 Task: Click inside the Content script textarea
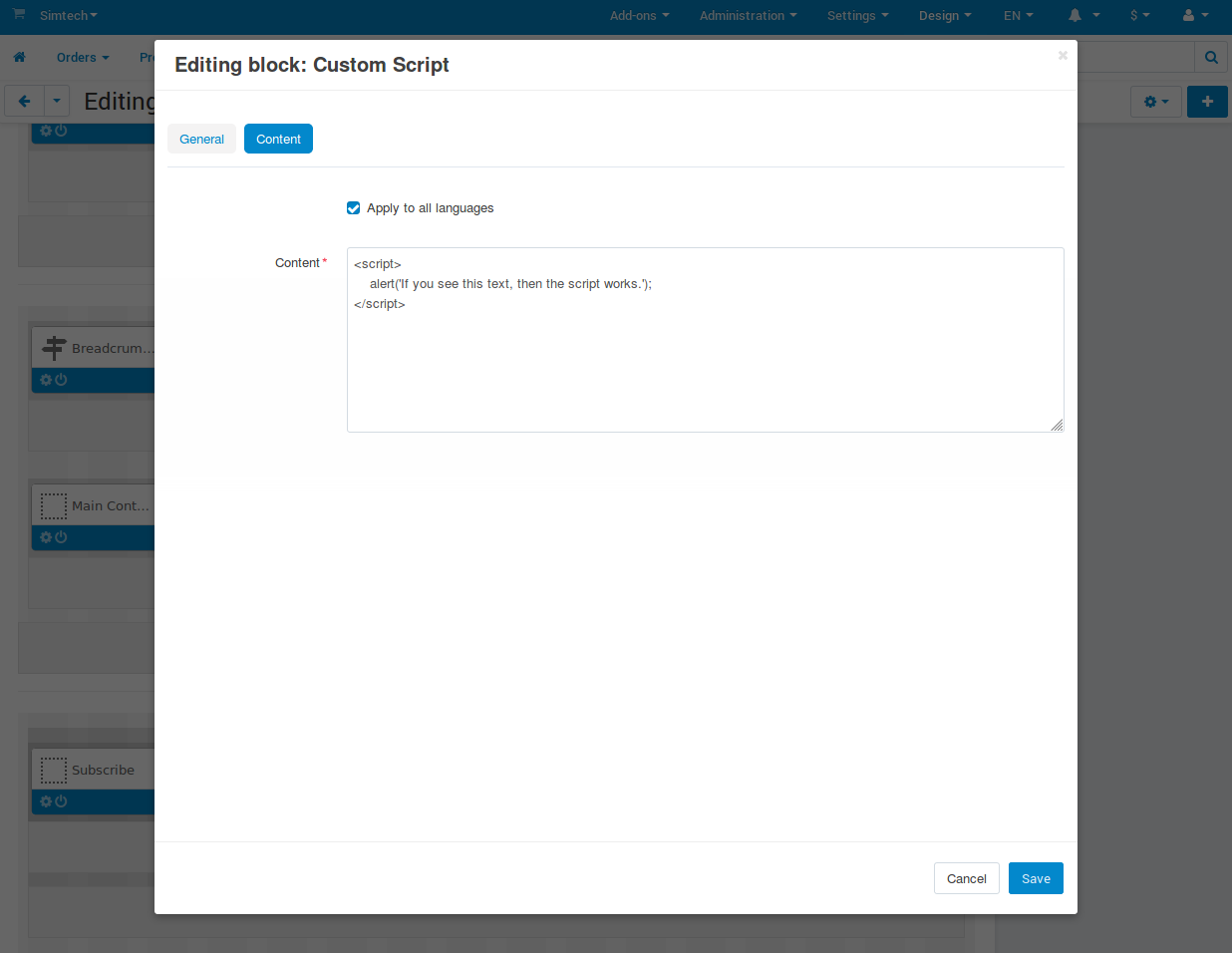point(705,340)
